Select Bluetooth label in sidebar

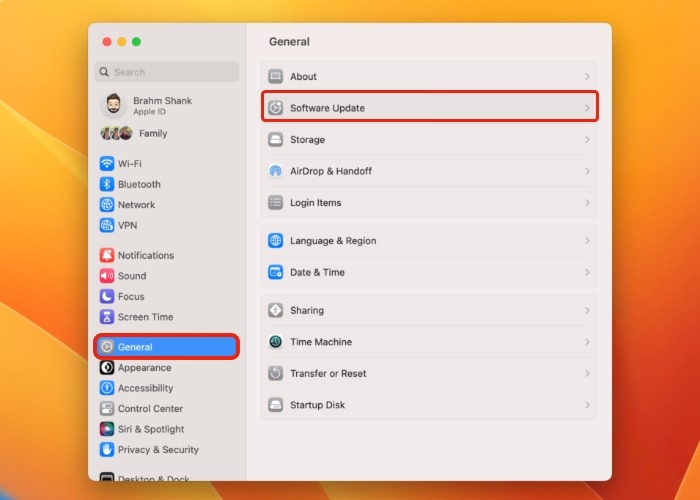click(139, 184)
